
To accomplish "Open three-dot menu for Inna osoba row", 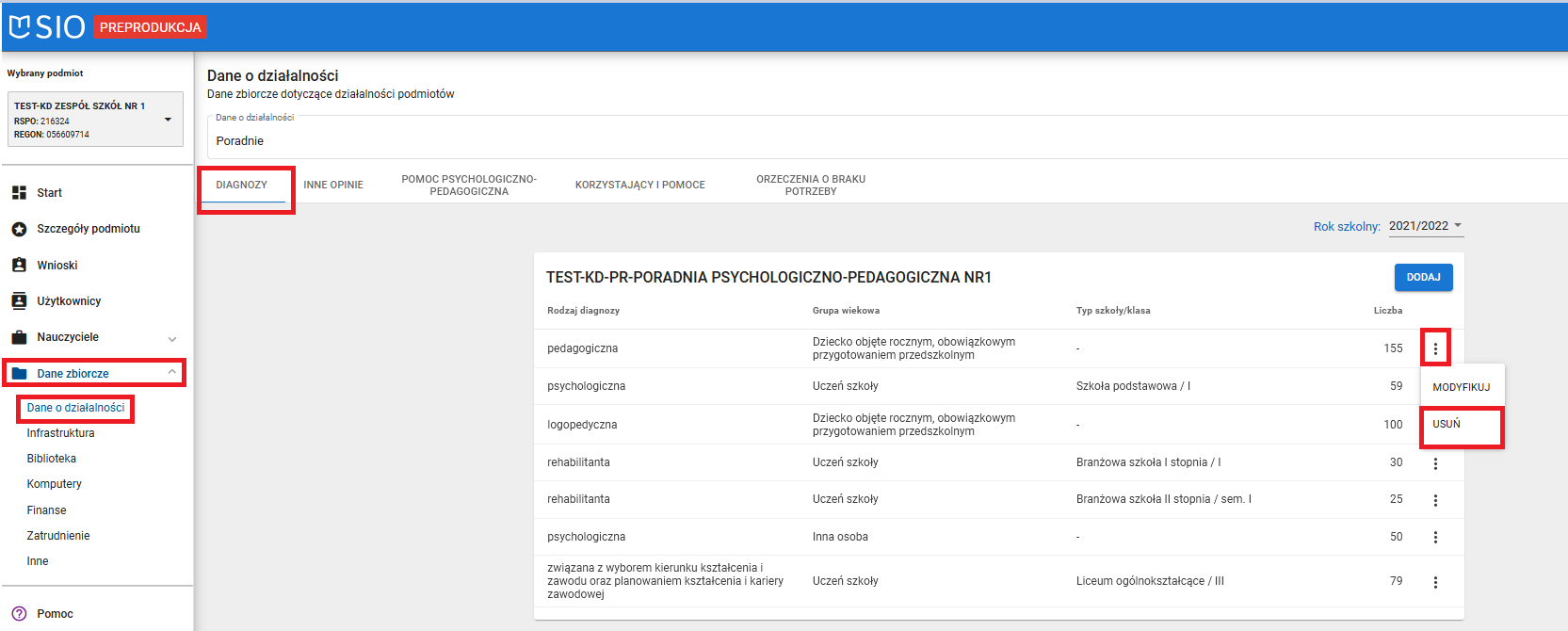I will click(1435, 537).
